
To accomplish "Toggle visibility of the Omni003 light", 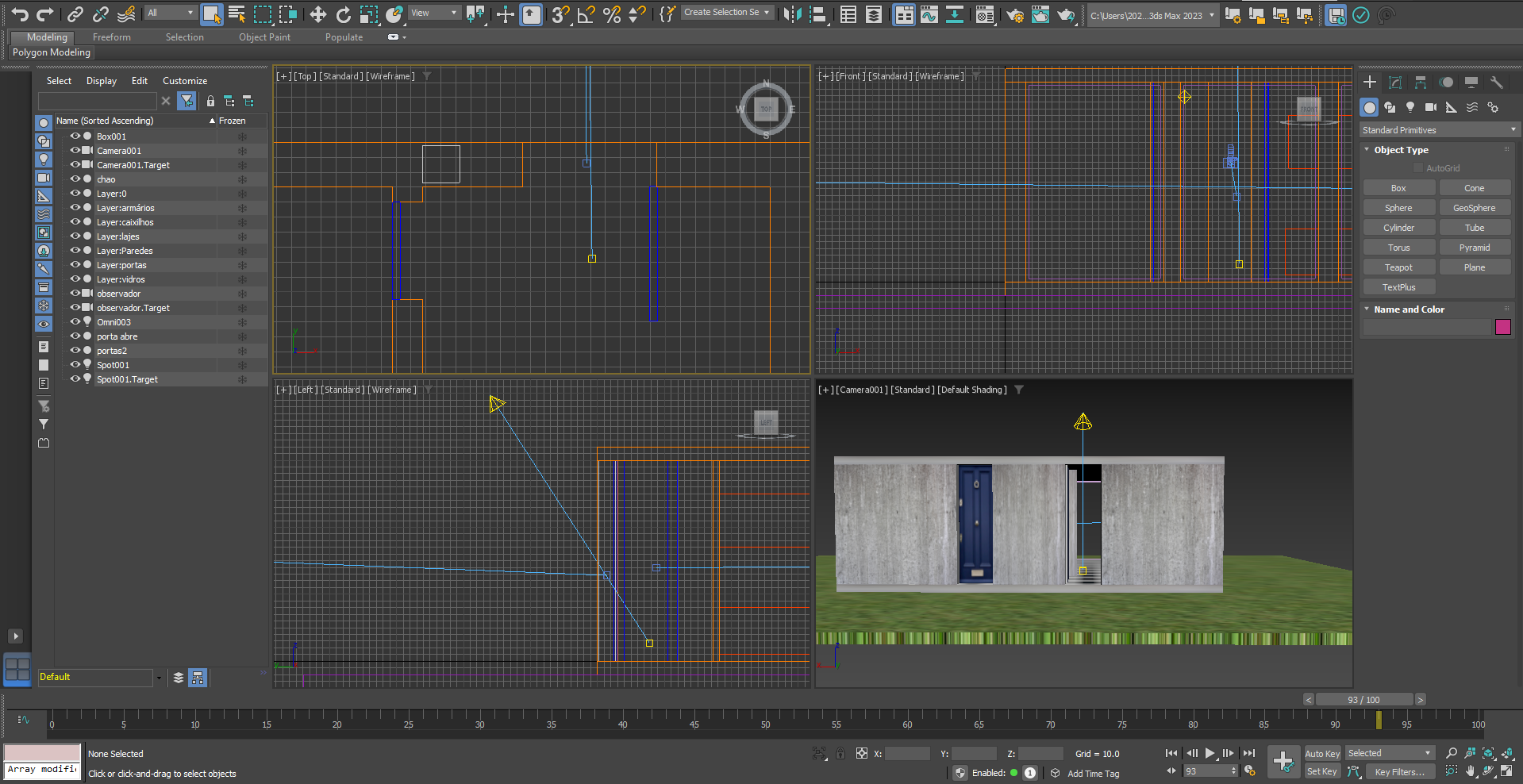I will click(75, 322).
